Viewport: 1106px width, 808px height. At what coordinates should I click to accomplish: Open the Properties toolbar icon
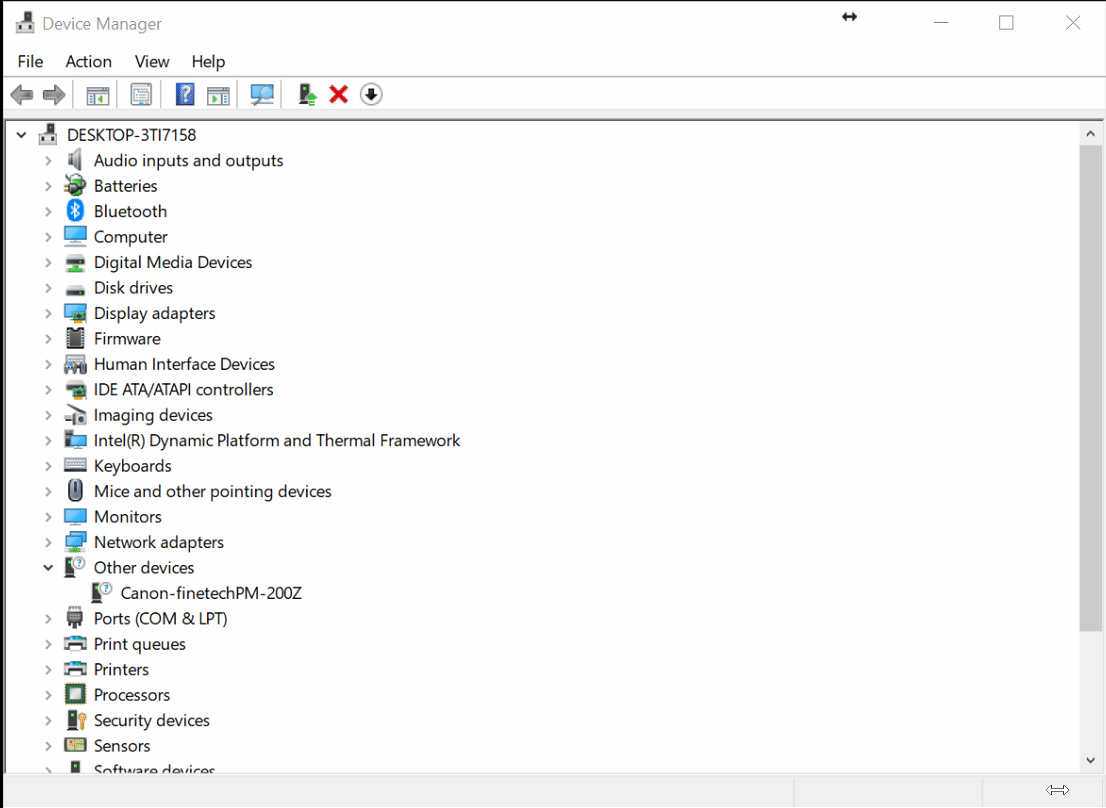[x=141, y=94]
